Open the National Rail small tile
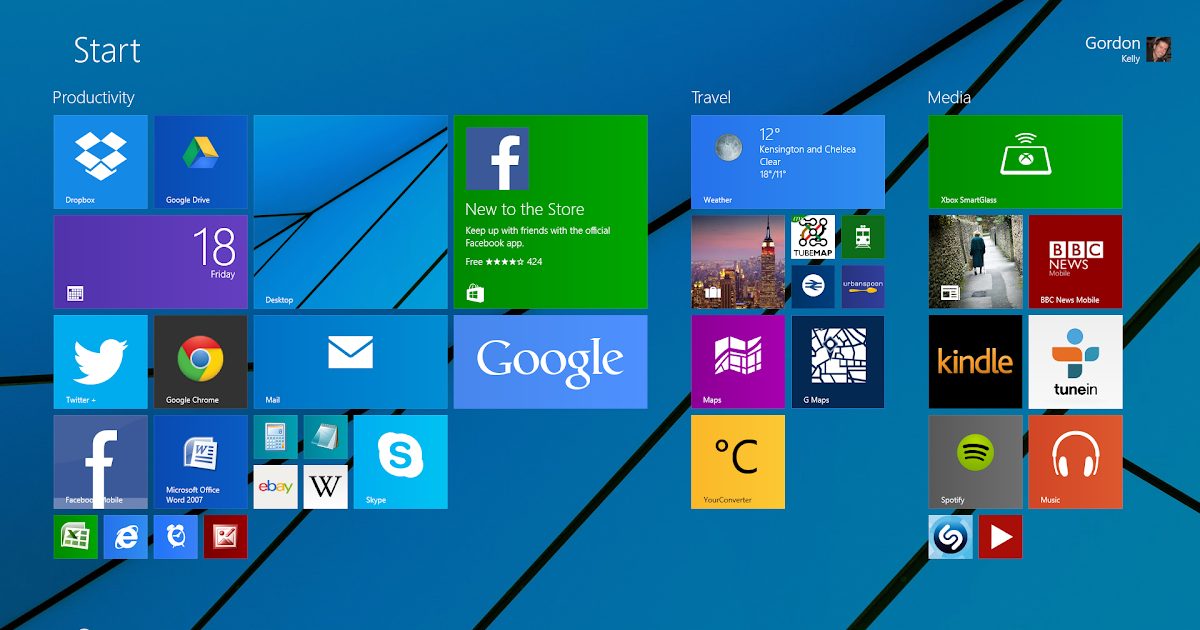This screenshot has width=1200, height=630. pos(813,287)
